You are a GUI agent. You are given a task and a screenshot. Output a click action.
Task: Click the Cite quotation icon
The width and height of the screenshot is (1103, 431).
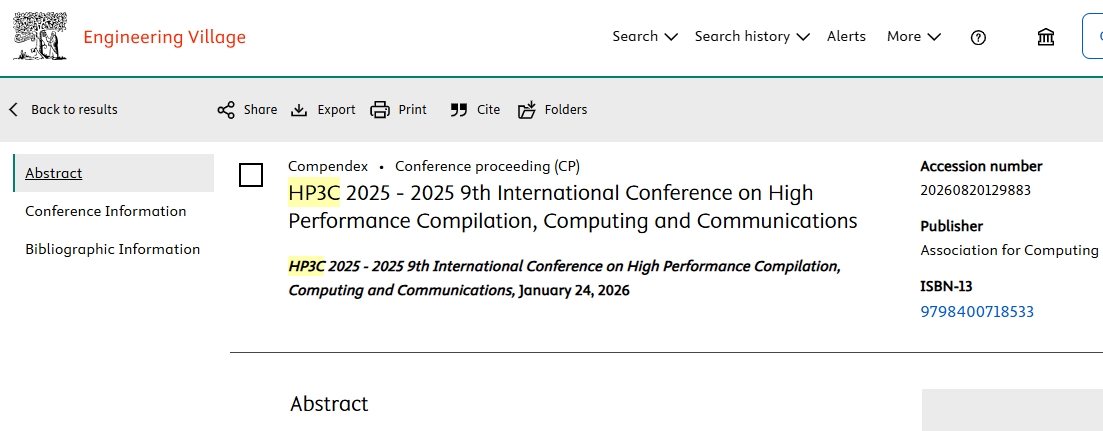[459, 110]
